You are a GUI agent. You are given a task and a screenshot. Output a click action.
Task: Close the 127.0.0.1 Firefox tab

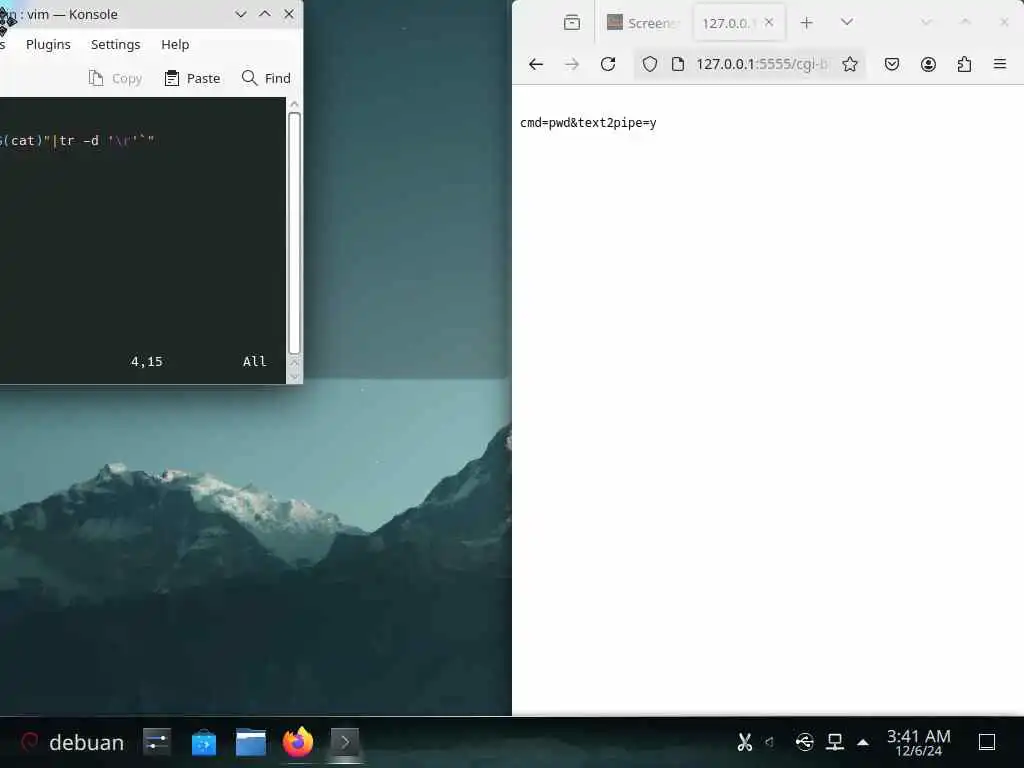tap(769, 22)
